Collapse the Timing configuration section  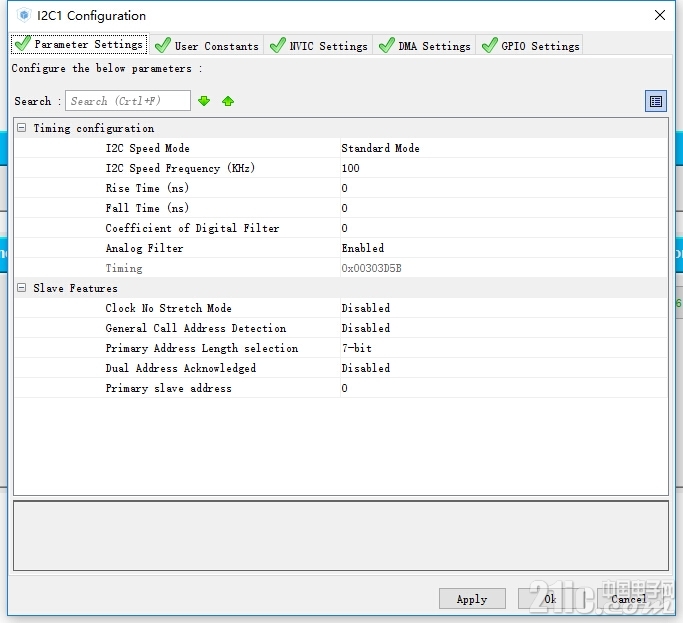[21, 128]
